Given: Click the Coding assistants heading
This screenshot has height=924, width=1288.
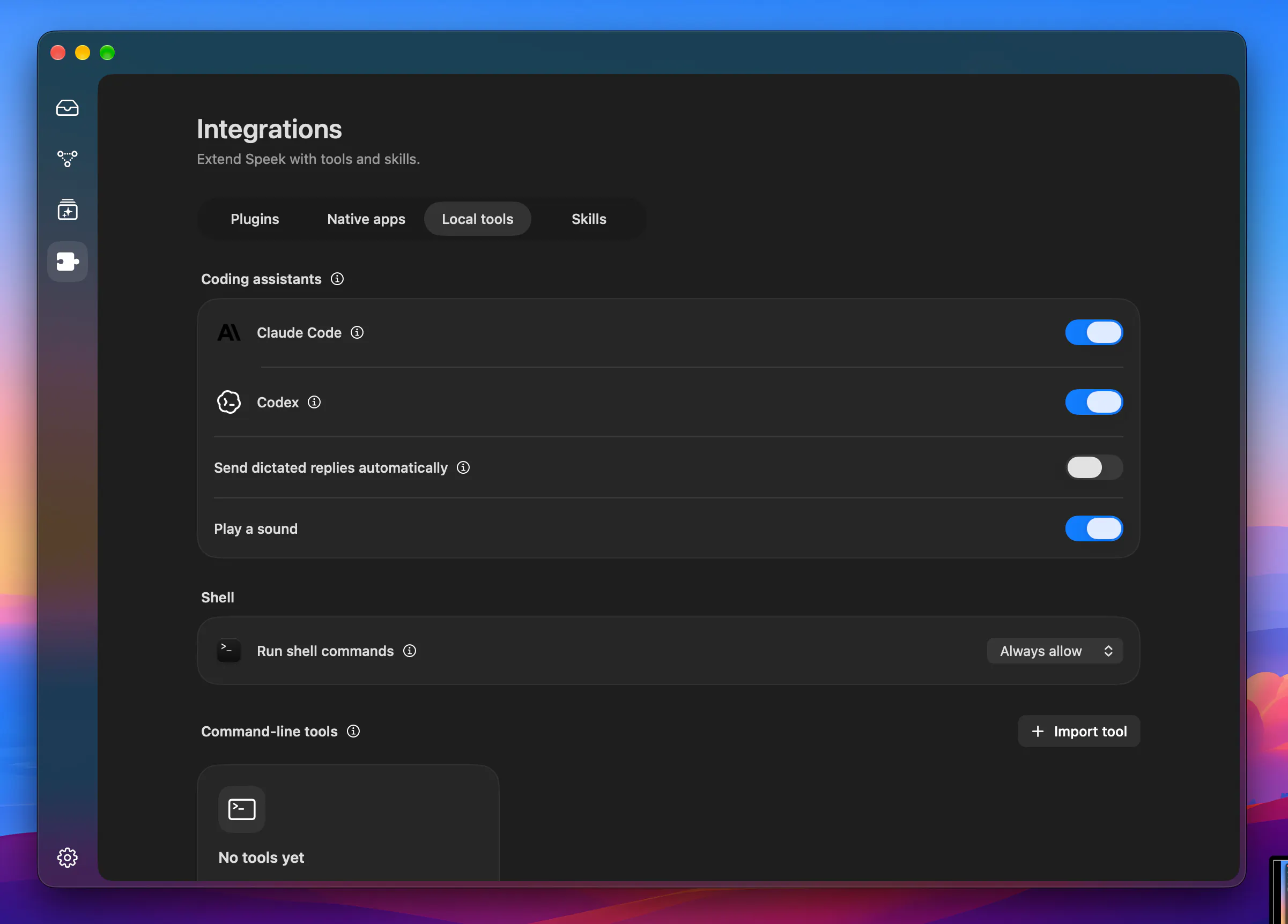Looking at the screenshot, I should 261,279.
